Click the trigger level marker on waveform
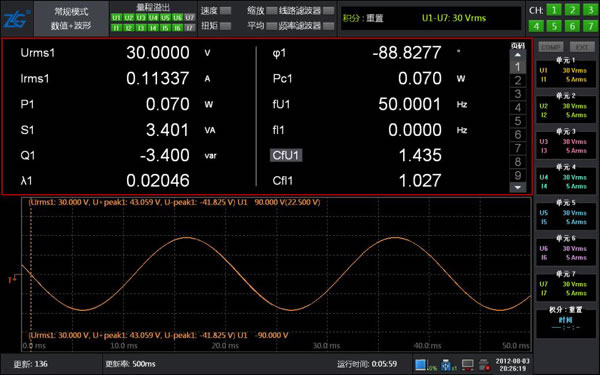 click(12, 279)
